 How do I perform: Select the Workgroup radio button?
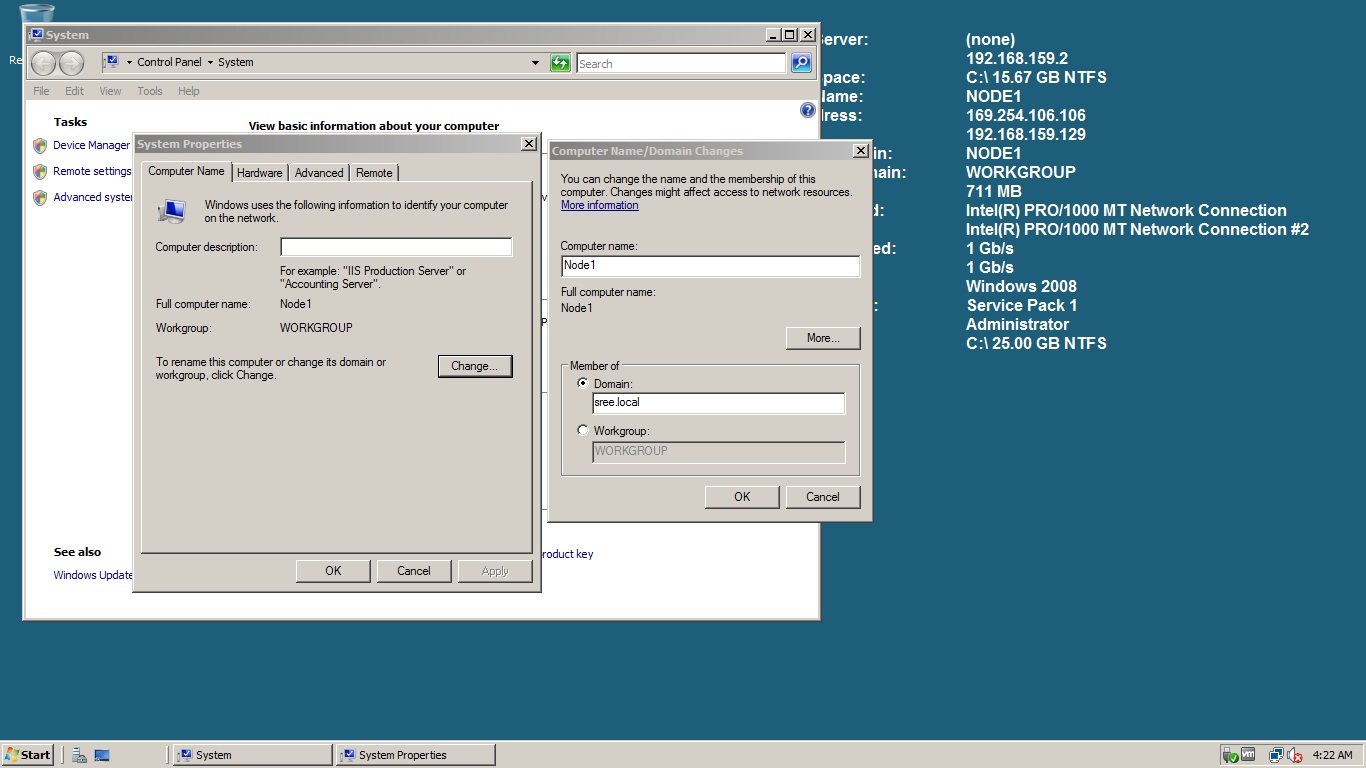coord(583,430)
